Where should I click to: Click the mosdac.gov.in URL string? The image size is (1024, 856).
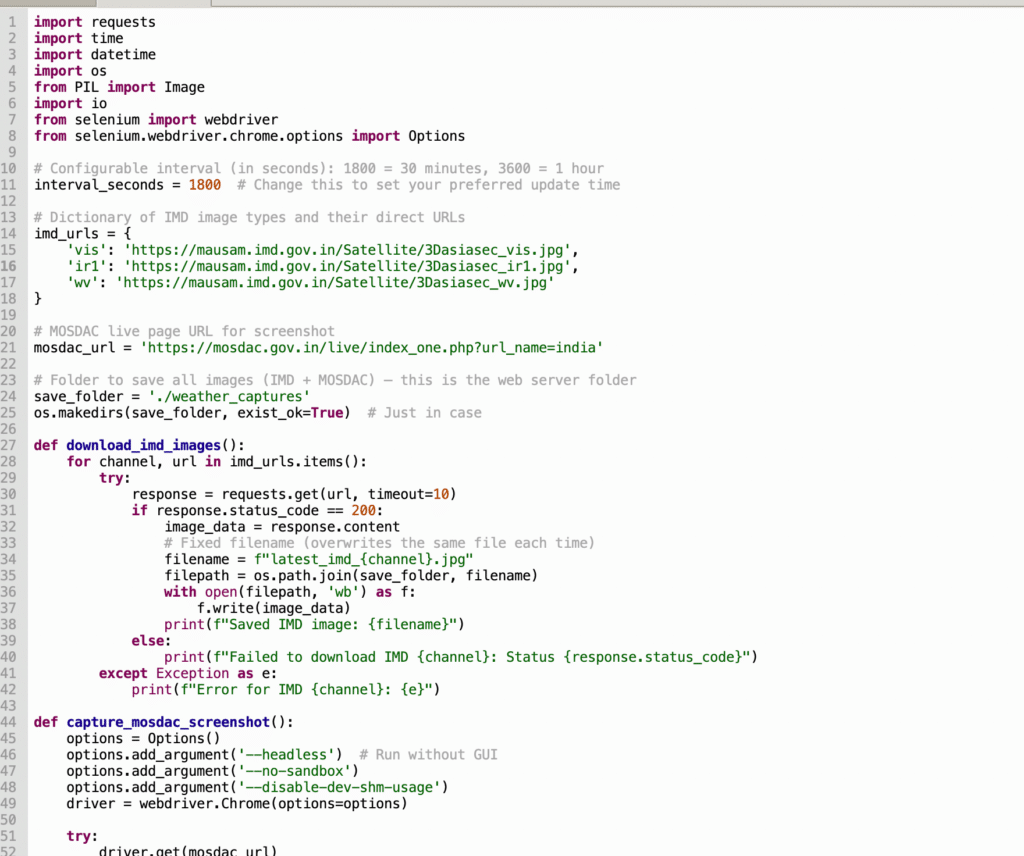(x=372, y=348)
